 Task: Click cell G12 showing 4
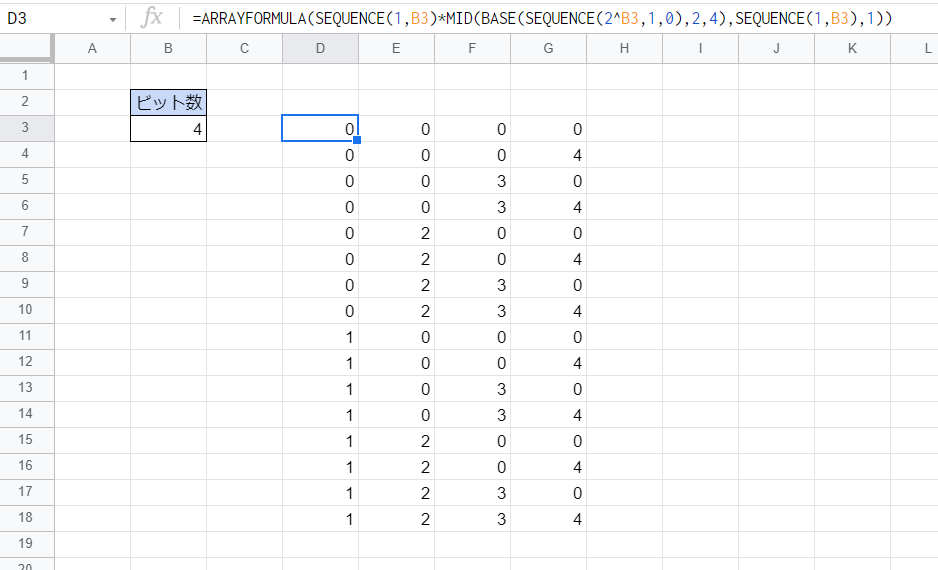[x=548, y=362]
